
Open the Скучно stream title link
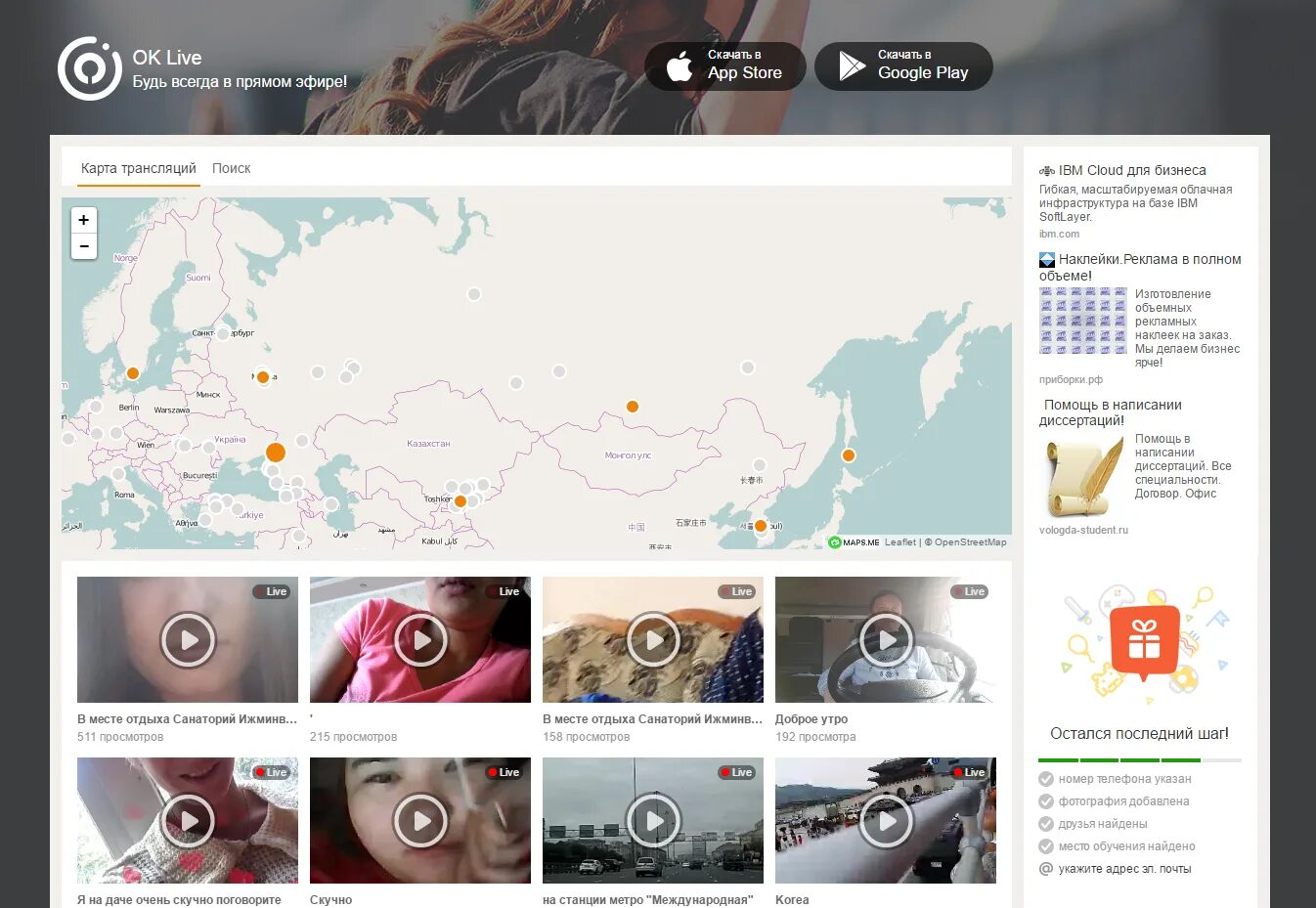(330, 900)
